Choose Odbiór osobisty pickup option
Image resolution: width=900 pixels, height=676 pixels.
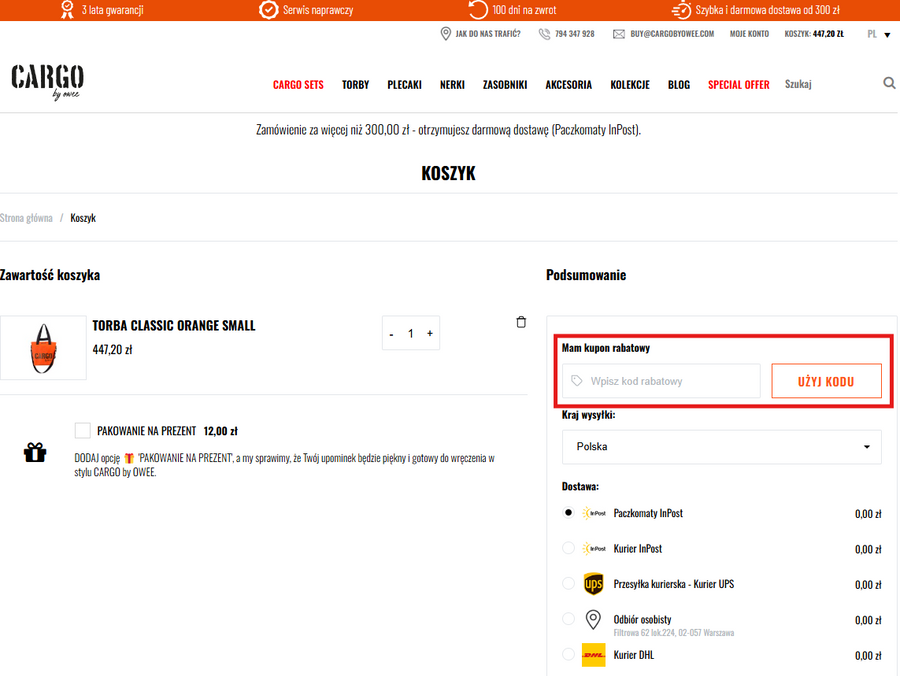(569, 619)
